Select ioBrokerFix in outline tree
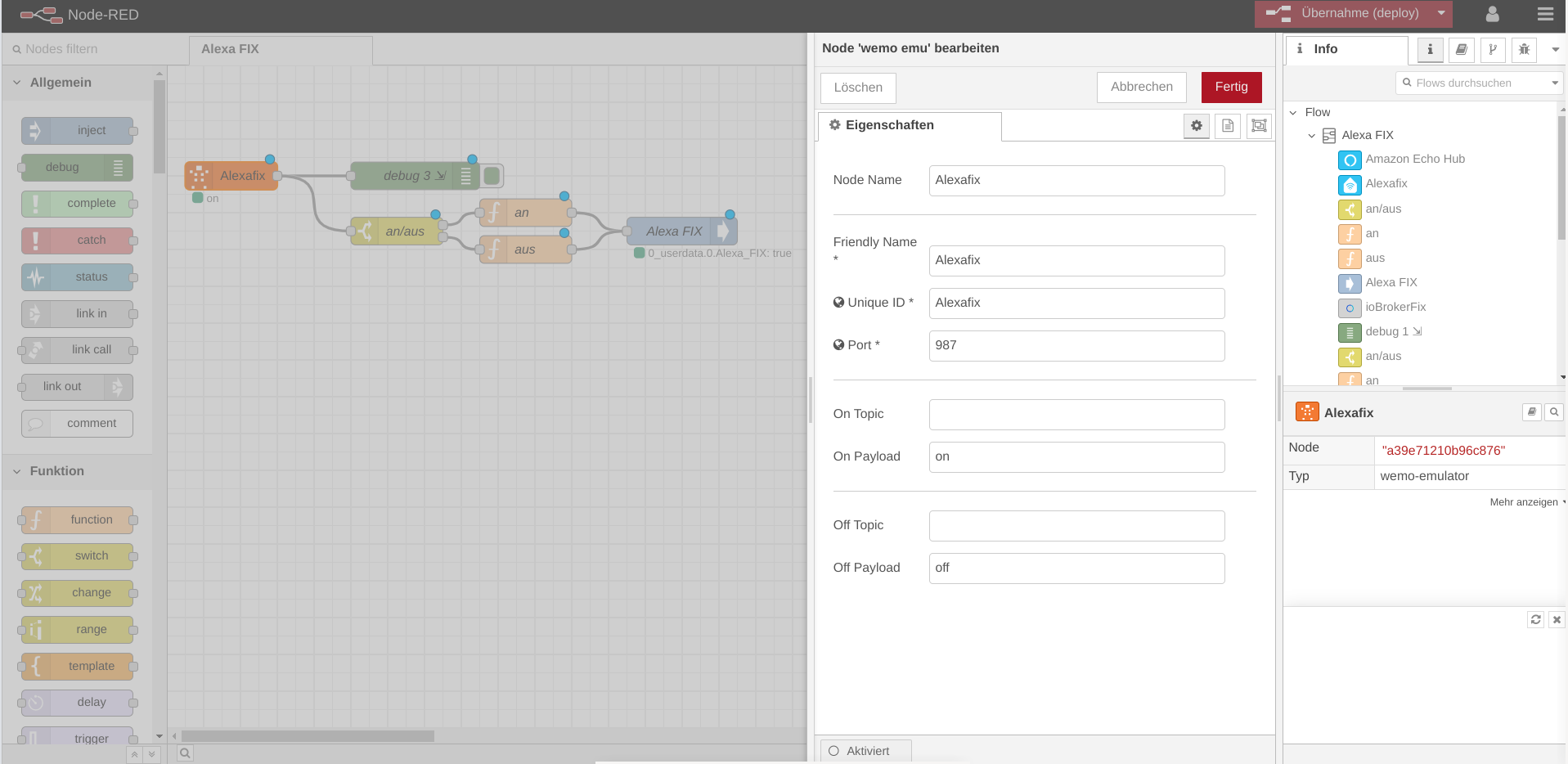This screenshot has height=764, width=1568. pyautogui.click(x=1395, y=308)
